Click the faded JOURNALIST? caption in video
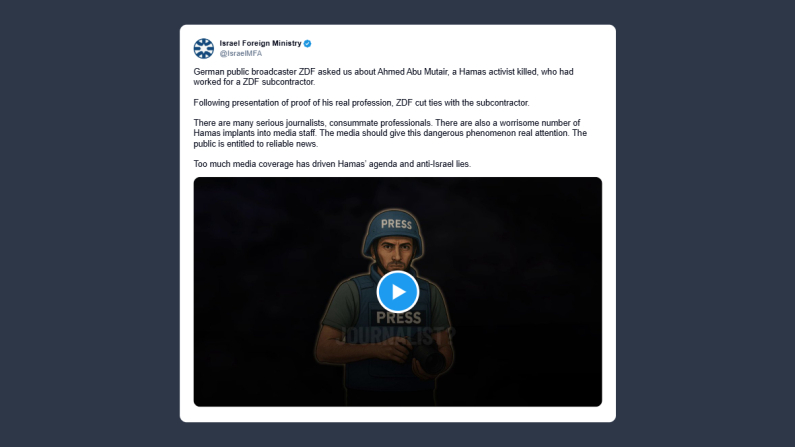 [397, 335]
